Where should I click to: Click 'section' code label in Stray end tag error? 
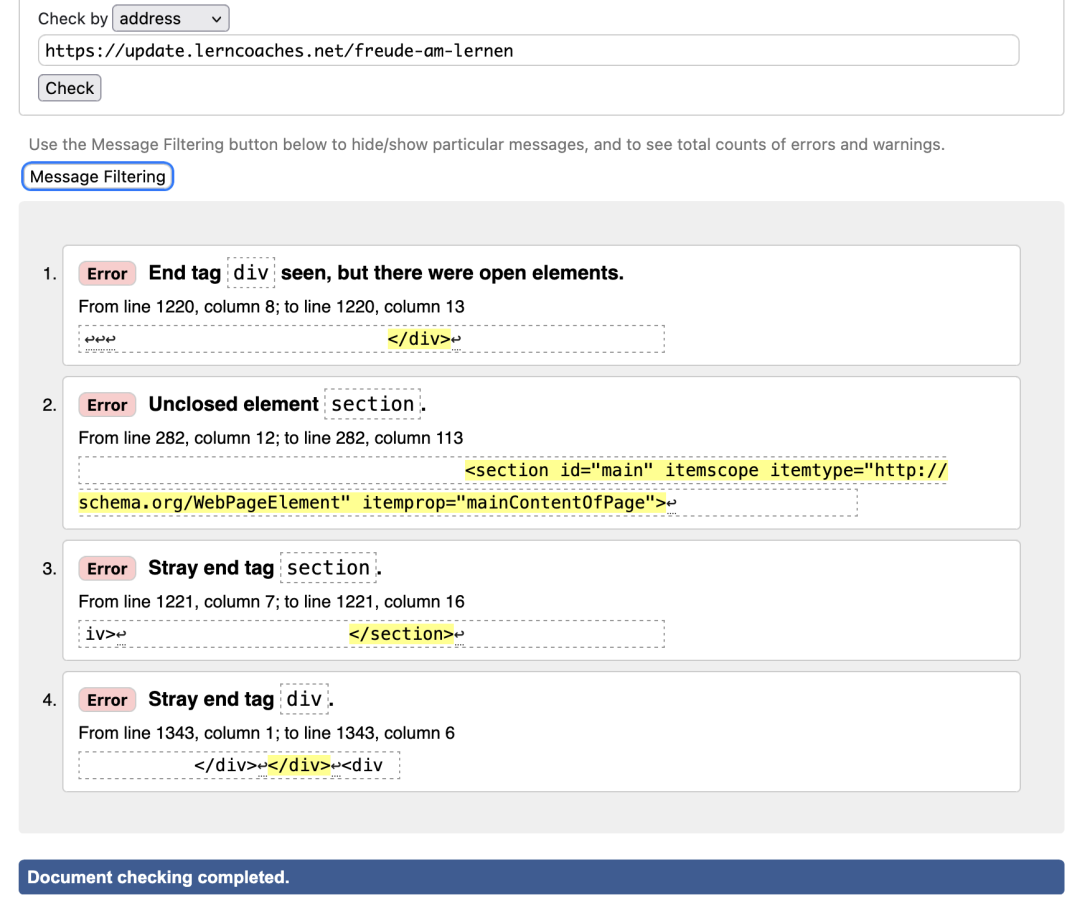(x=328, y=568)
